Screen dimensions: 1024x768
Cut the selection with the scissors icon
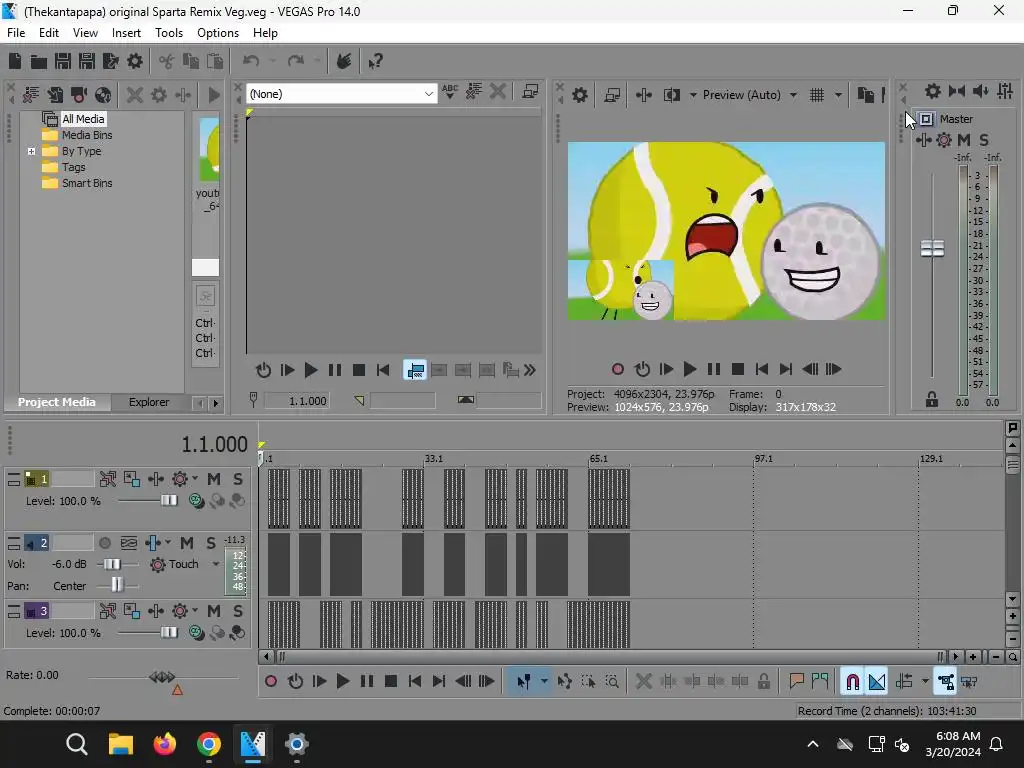pyautogui.click(x=167, y=61)
